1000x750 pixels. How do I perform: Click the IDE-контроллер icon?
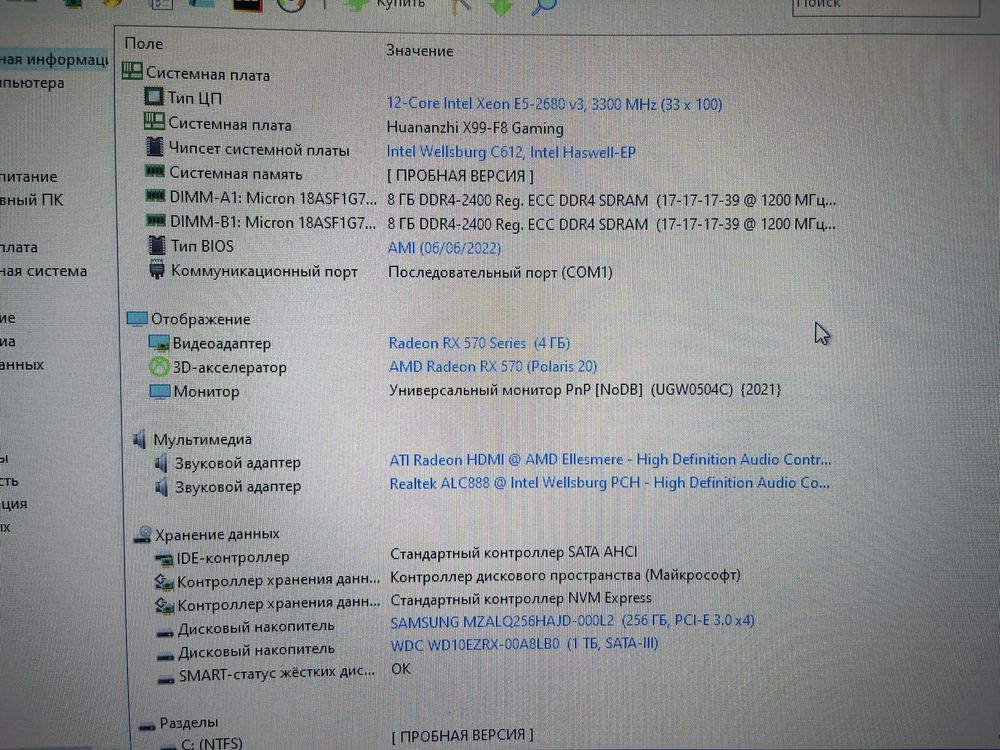(x=165, y=559)
